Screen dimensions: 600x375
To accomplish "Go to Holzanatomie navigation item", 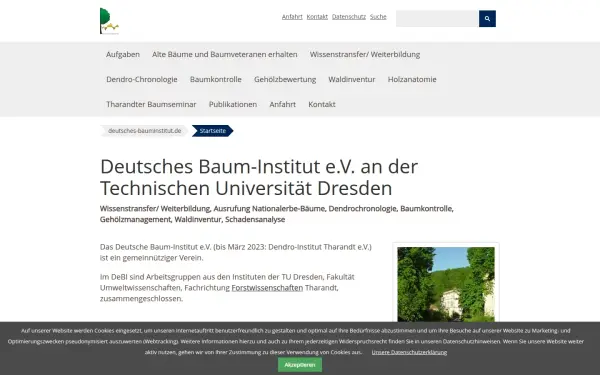I will pyautogui.click(x=412, y=79).
